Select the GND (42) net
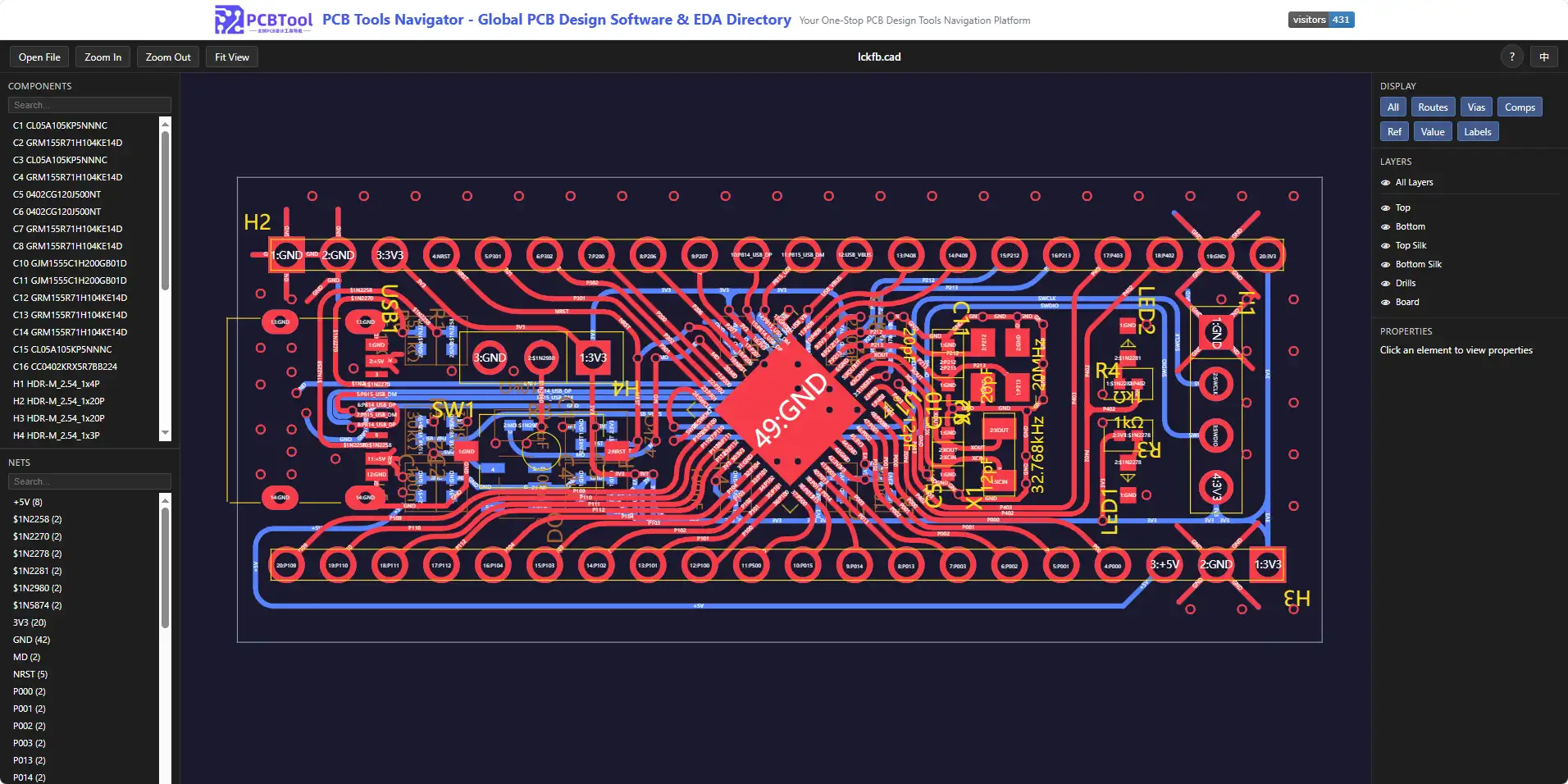Screen dimensions: 1568x784 coord(31,640)
